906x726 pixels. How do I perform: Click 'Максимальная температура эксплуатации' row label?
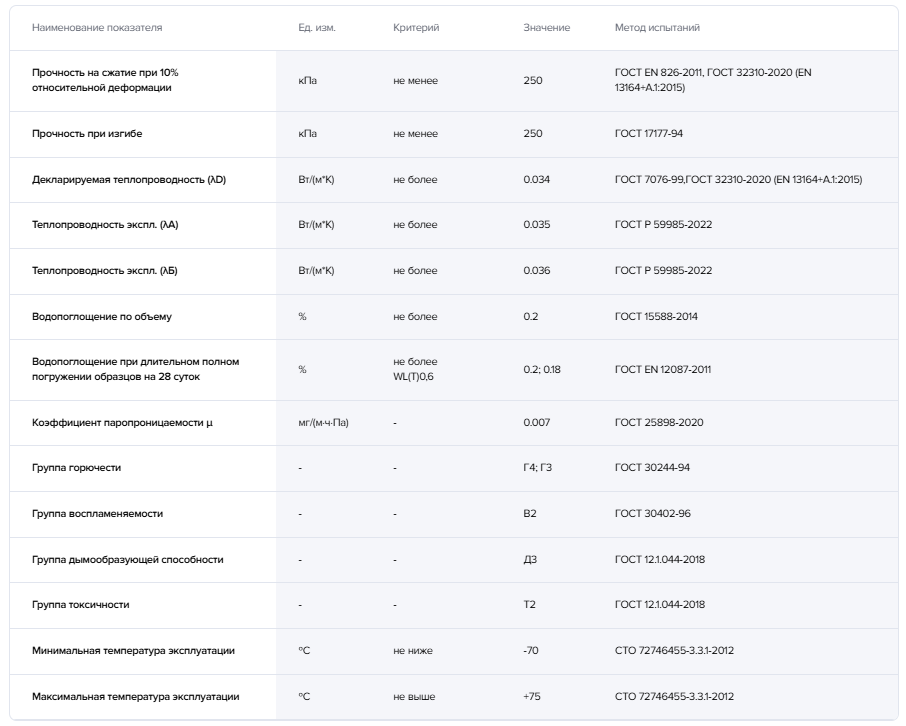tap(135, 697)
